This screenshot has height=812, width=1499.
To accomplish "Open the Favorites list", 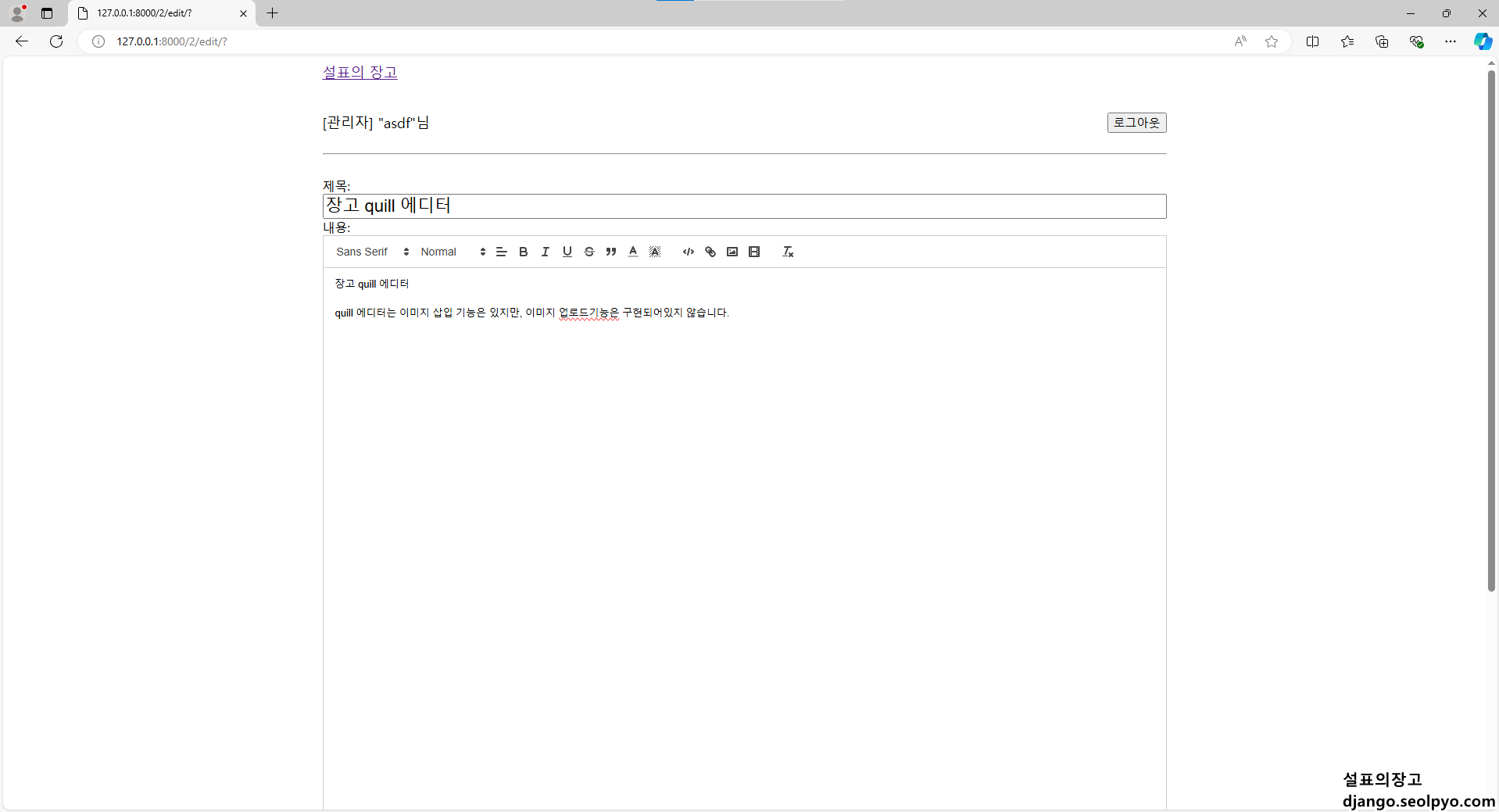I will [x=1347, y=41].
